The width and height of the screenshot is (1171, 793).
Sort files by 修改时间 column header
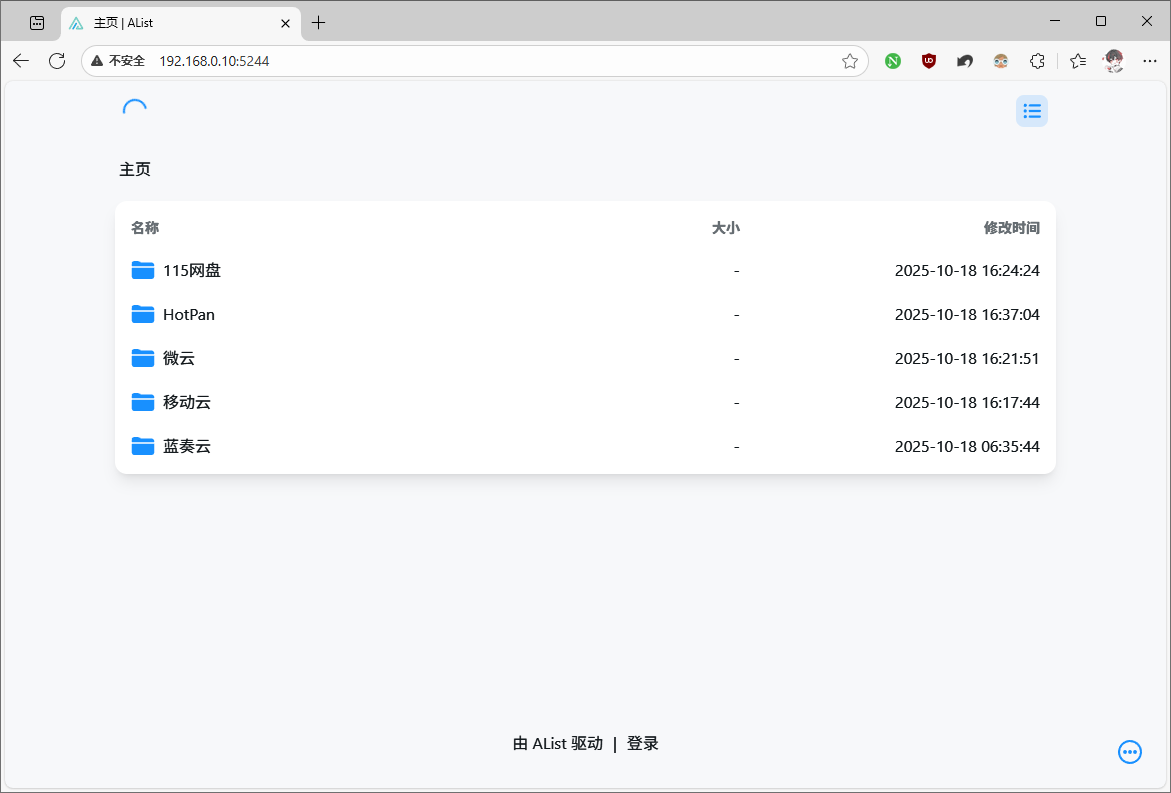pyautogui.click(x=1011, y=228)
